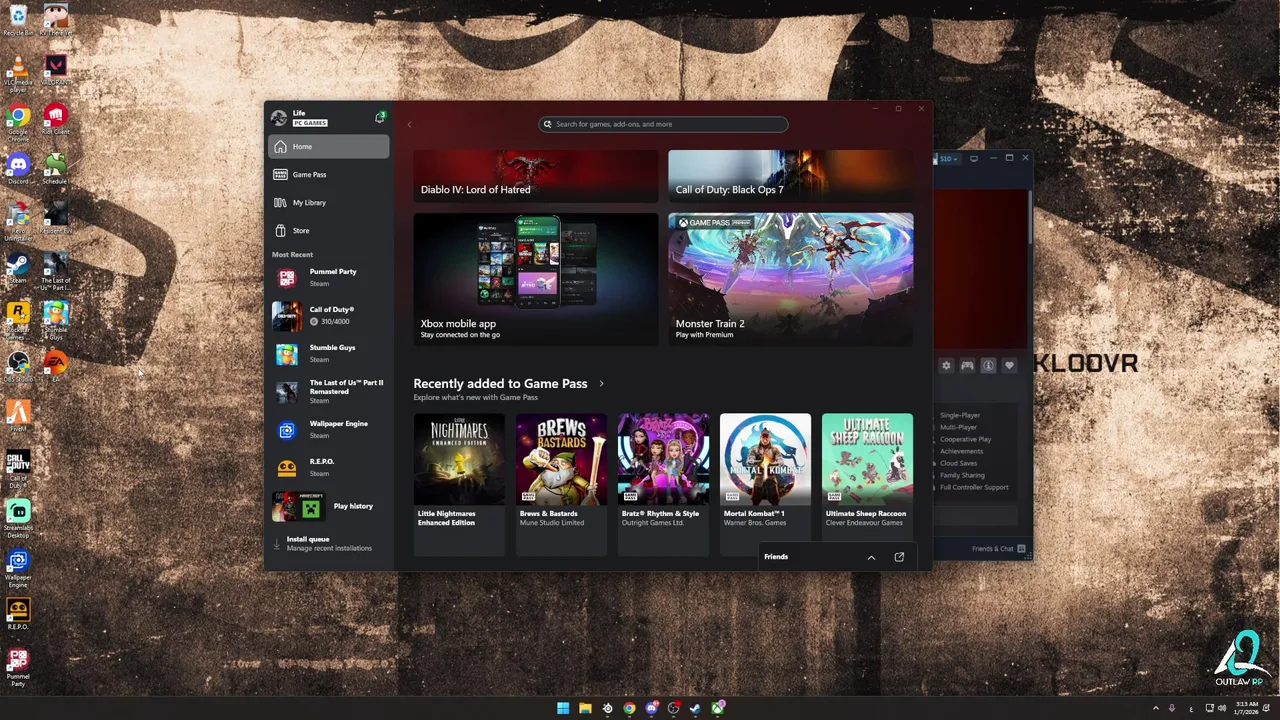This screenshot has height=720, width=1280.
Task: Open the Life profile at top left
Action: click(300, 118)
